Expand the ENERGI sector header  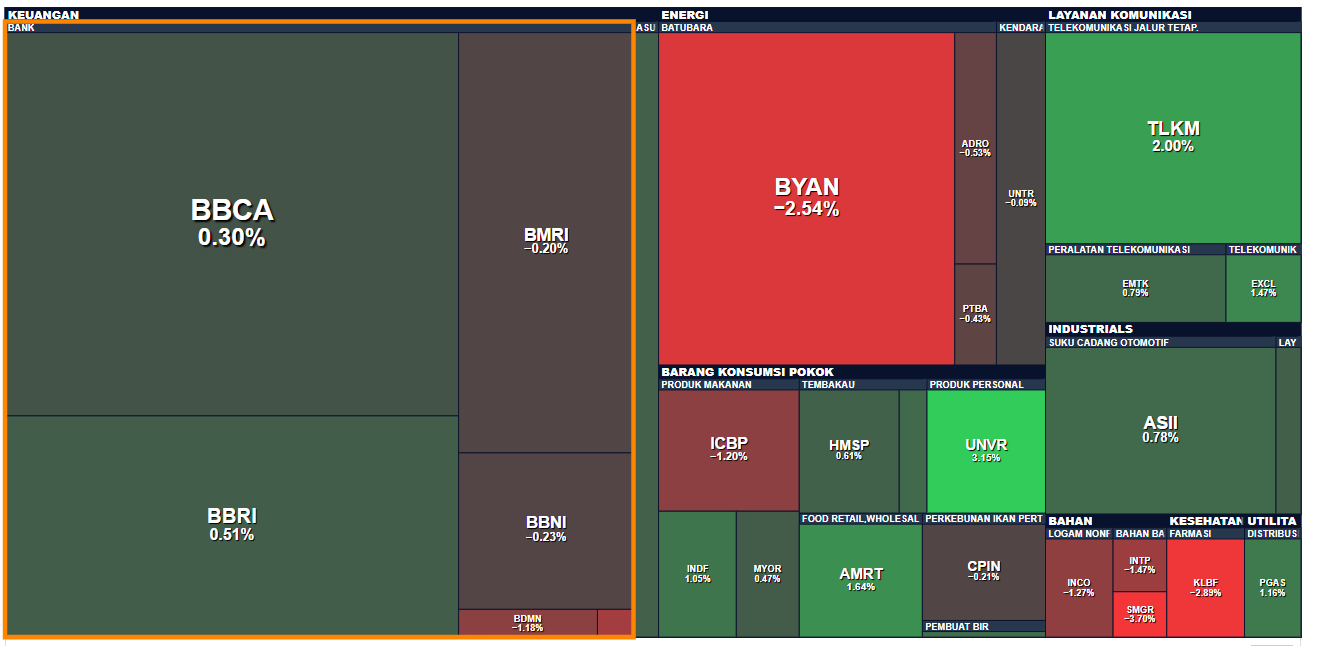tap(685, 15)
